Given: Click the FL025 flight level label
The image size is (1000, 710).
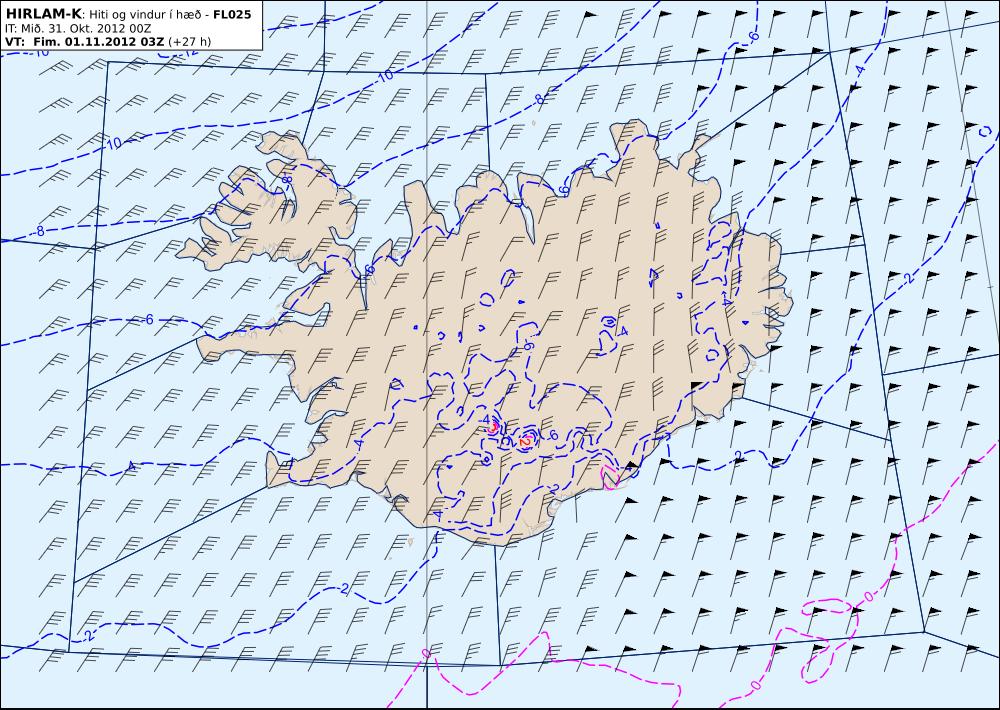Looking at the screenshot, I should [x=232, y=15].
